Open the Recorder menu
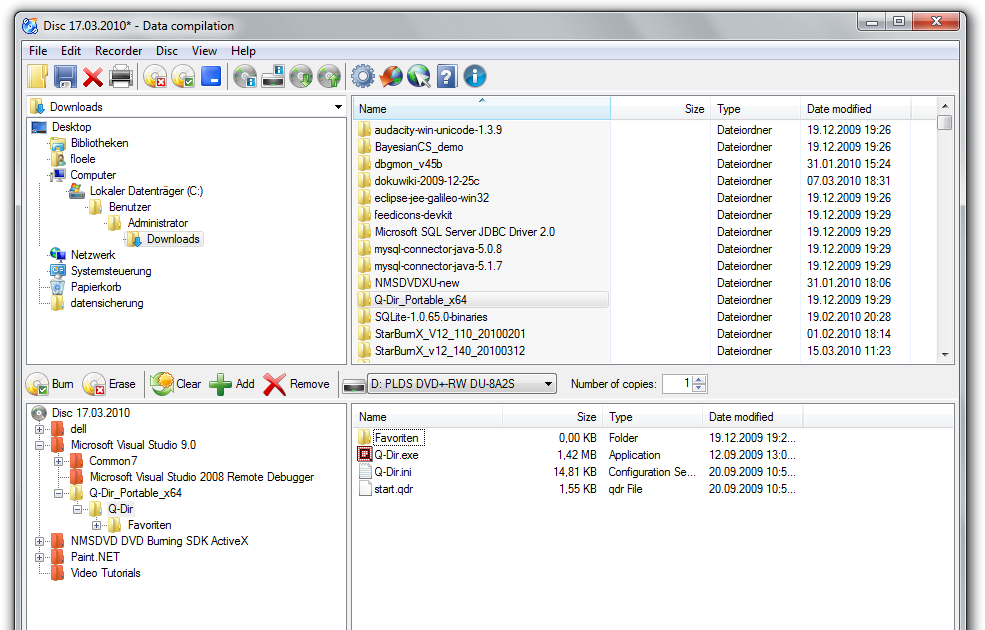Viewport: 985px width, 630px height. point(118,50)
